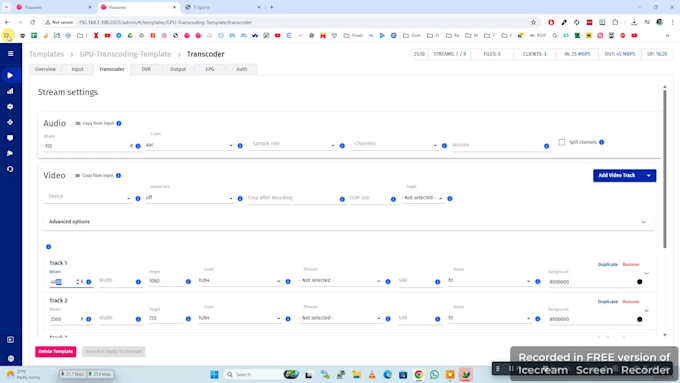This screenshot has width=680, height=383.
Task: Open the audio codec aac dropdown
Action: [x=189, y=145]
